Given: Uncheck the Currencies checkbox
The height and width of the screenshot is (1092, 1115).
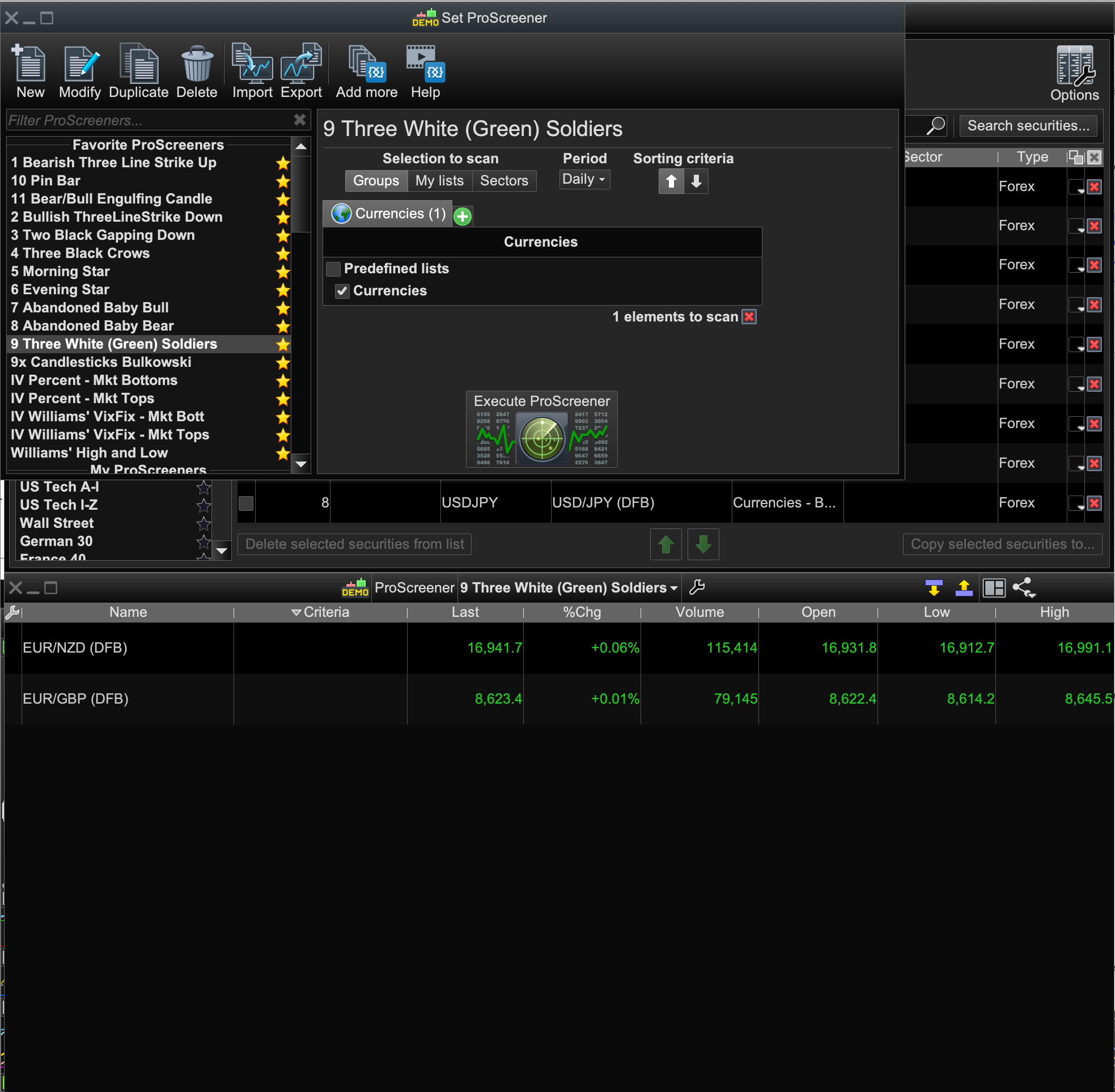Looking at the screenshot, I should (x=342, y=291).
